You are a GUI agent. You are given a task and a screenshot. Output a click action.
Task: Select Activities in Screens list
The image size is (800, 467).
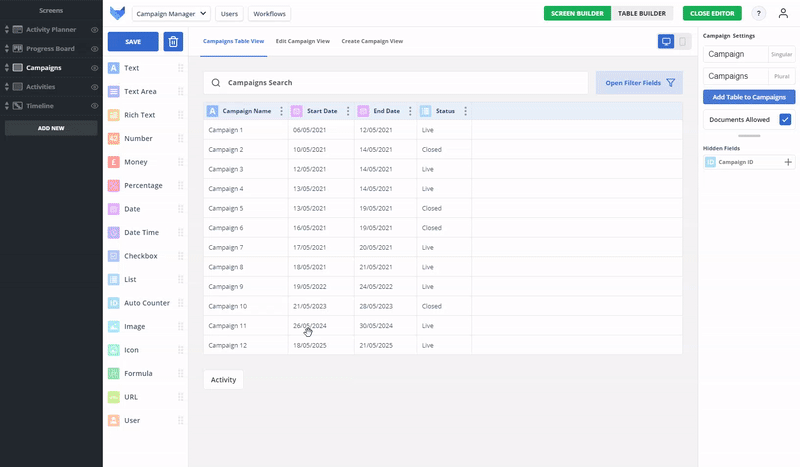click(x=40, y=87)
